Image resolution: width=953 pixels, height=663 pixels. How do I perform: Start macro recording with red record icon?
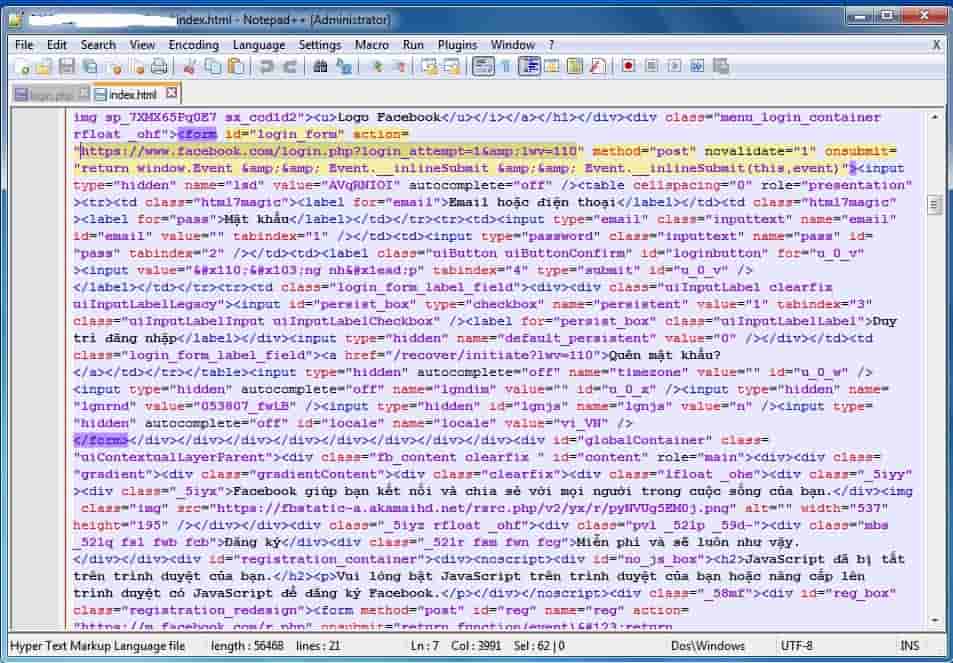pyautogui.click(x=628, y=66)
